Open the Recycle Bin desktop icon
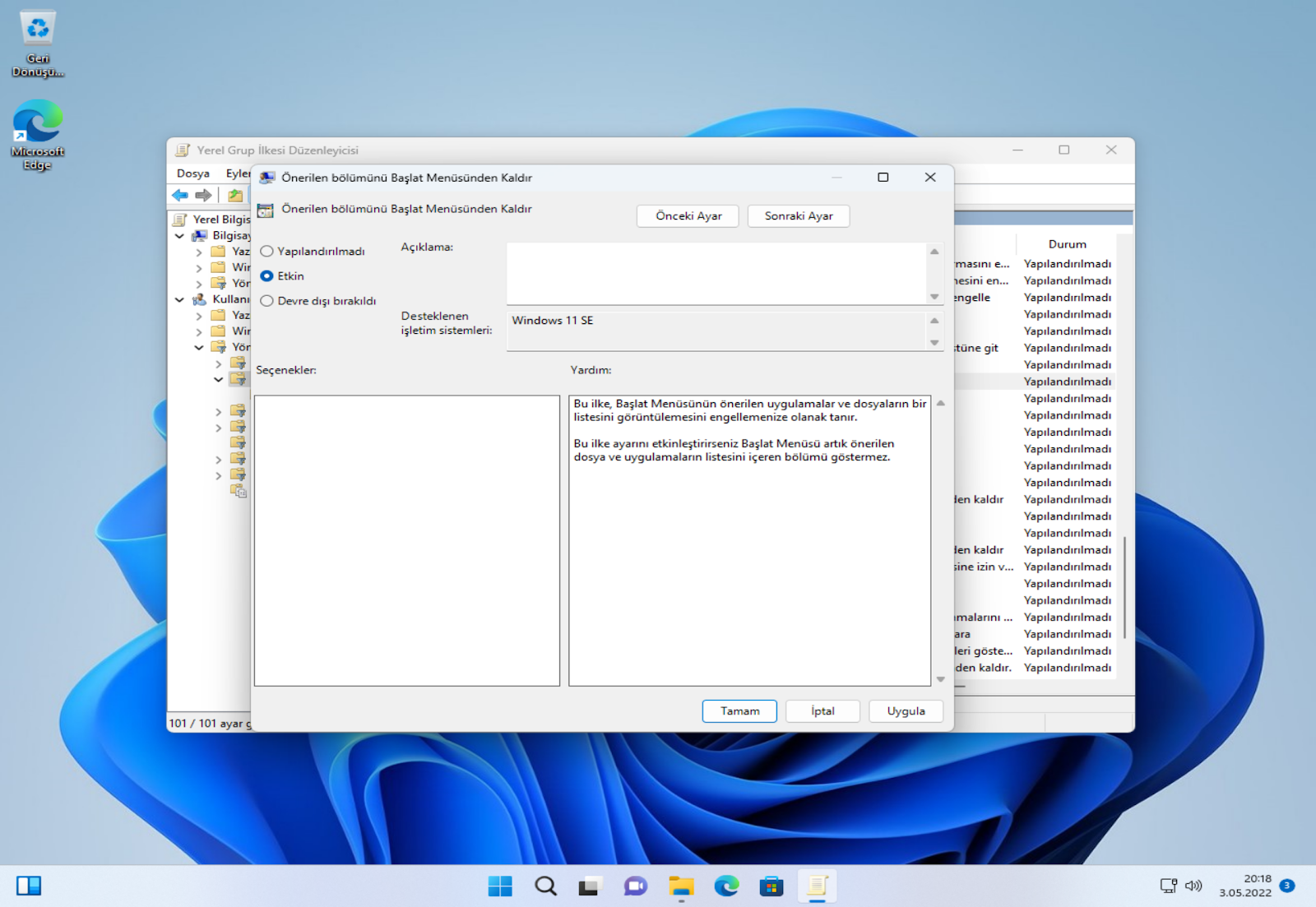This screenshot has height=907, width=1316. tap(38, 44)
